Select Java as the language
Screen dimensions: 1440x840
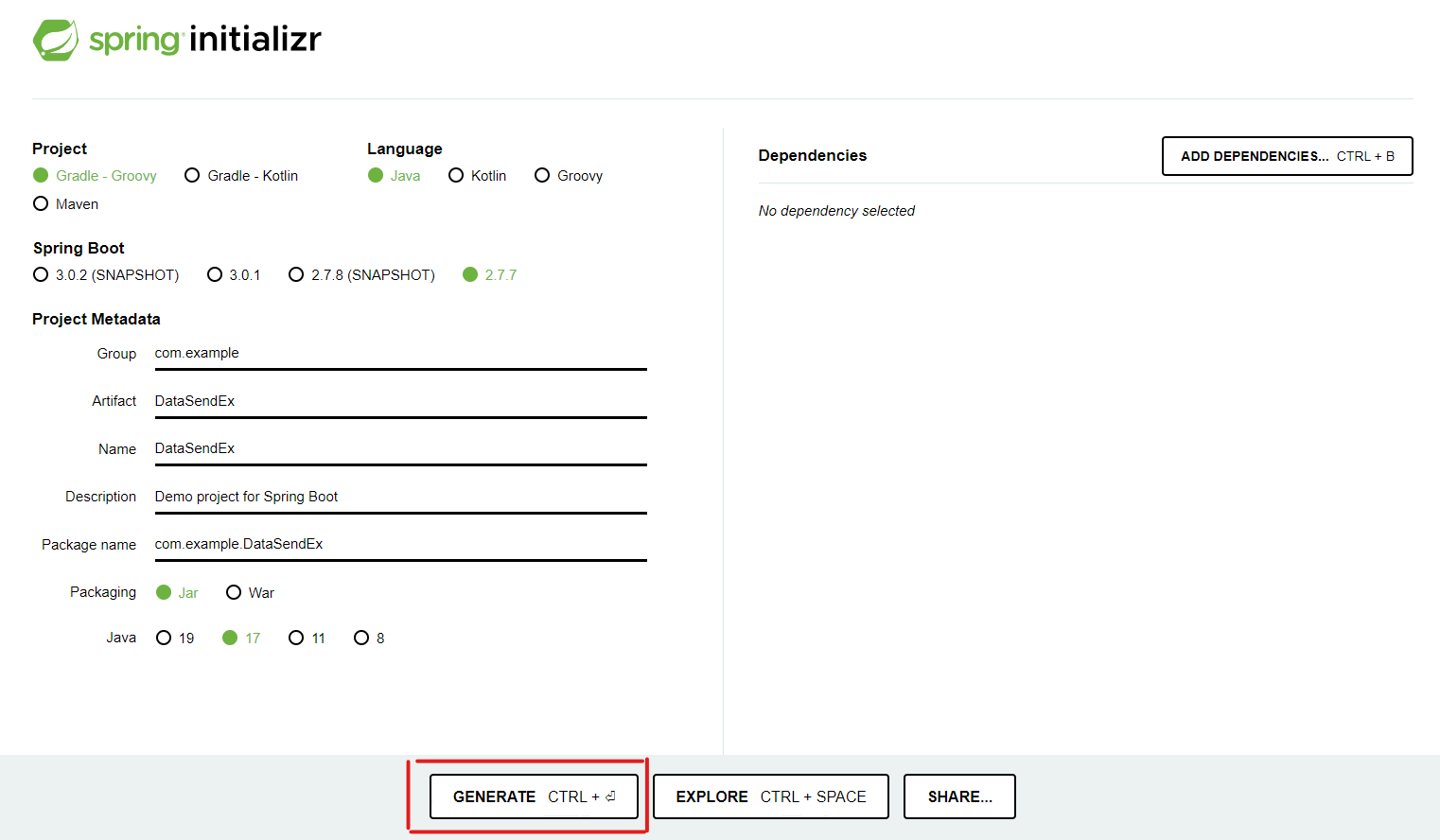(395, 176)
